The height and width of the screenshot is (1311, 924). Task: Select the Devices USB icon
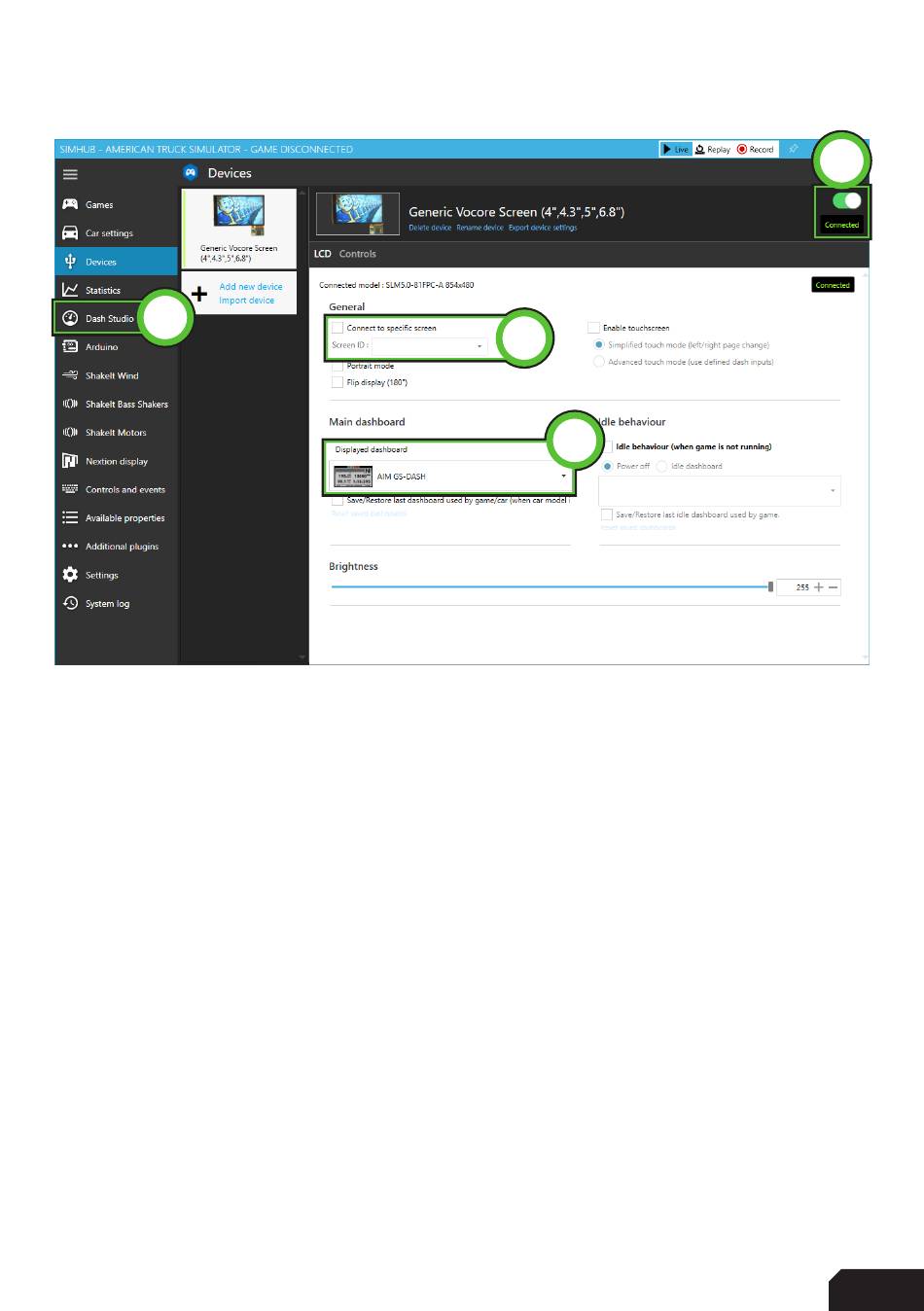[x=70, y=262]
